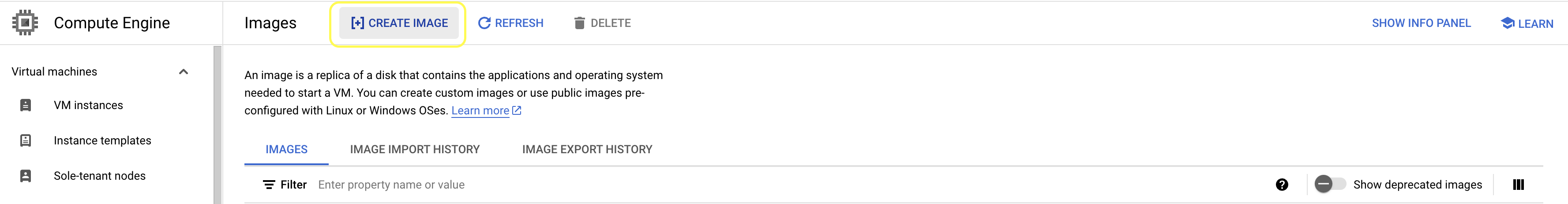Refresh the images list
Screen dimensions: 1568x204
511,23
